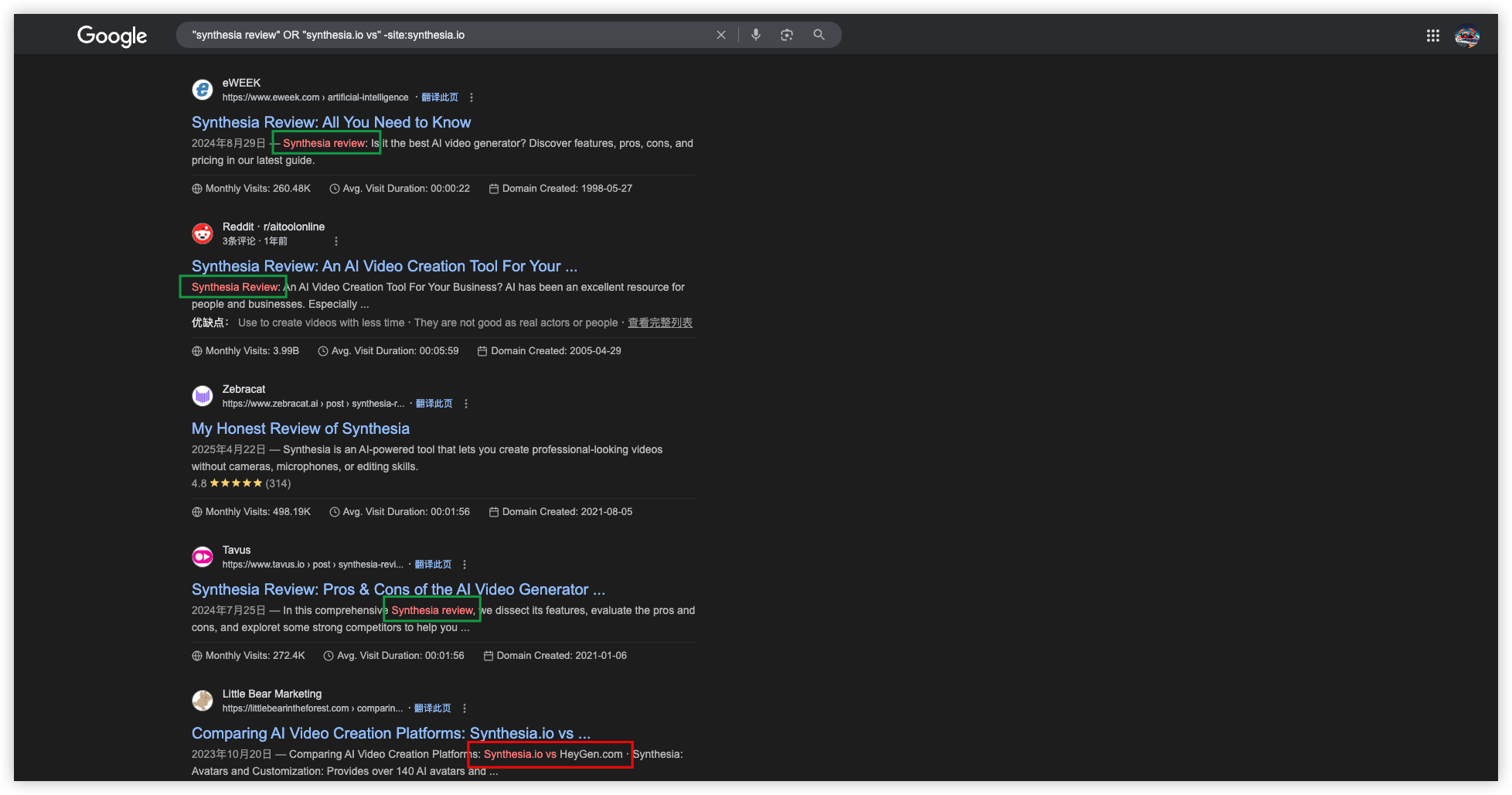Image resolution: width=1512 pixels, height=795 pixels.
Task: Translate the Little Bear Marketing page link
Action: (433, 708)
